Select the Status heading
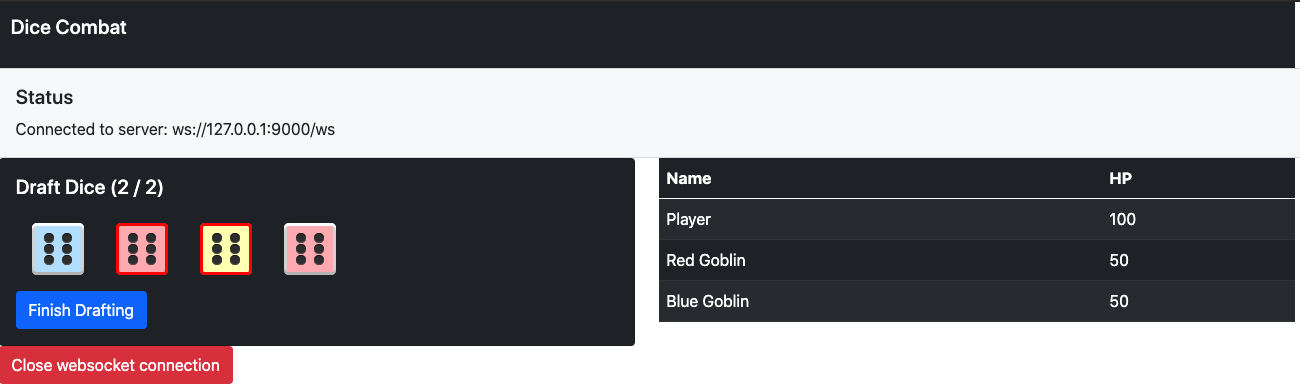1300x386 pixels. tap(44, 98)
